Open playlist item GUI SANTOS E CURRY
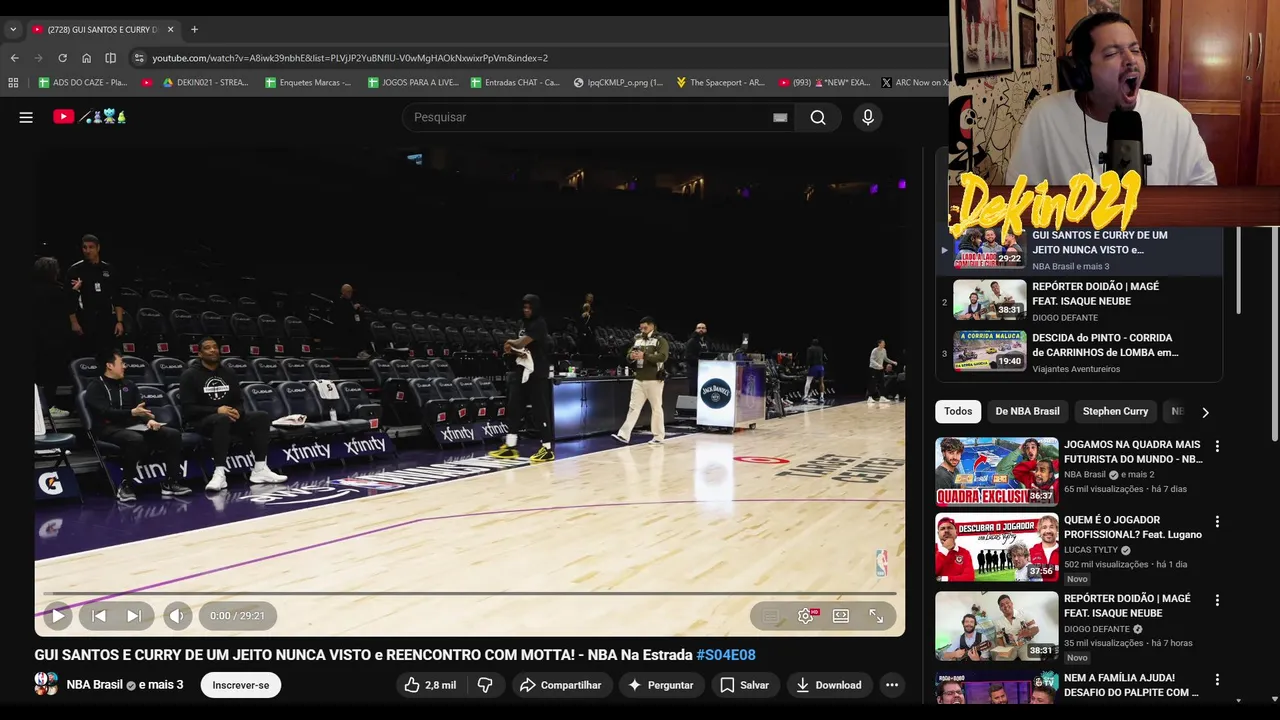Image resolution: width=1280 pixels, height=720 pixels. (1078, 250)
